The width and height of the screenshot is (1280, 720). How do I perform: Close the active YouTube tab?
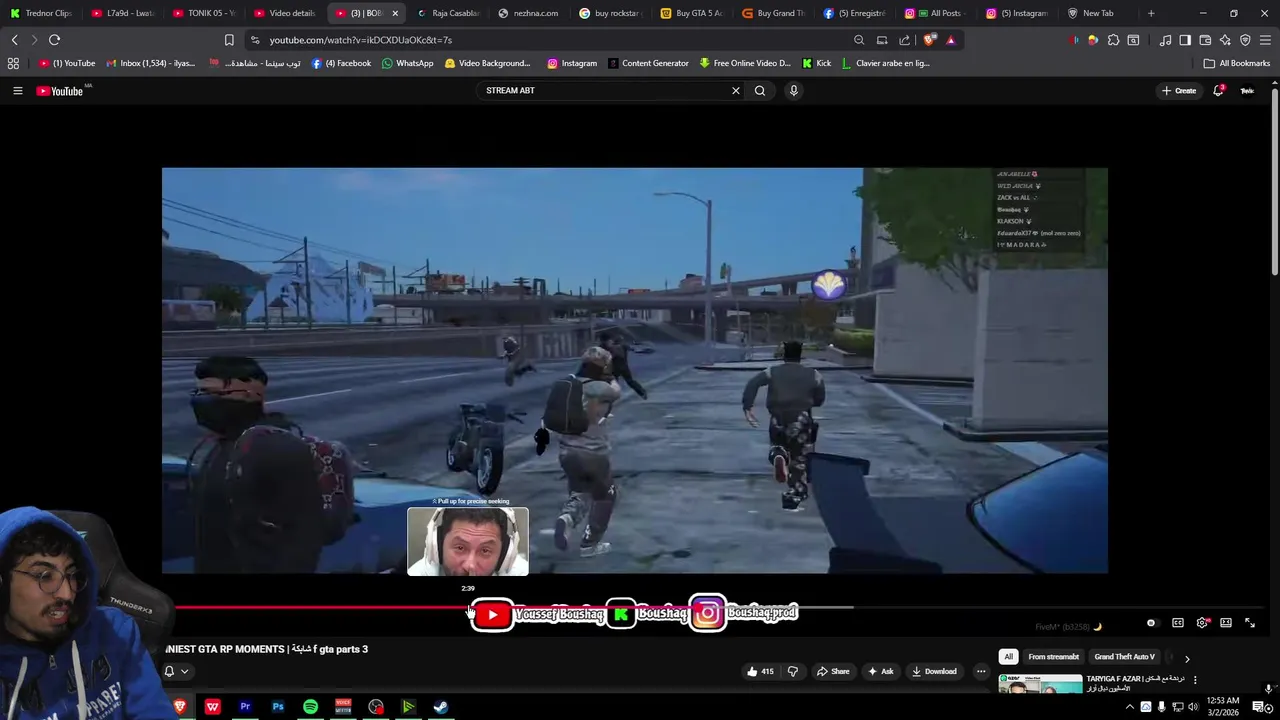click(x=395, y=13)
